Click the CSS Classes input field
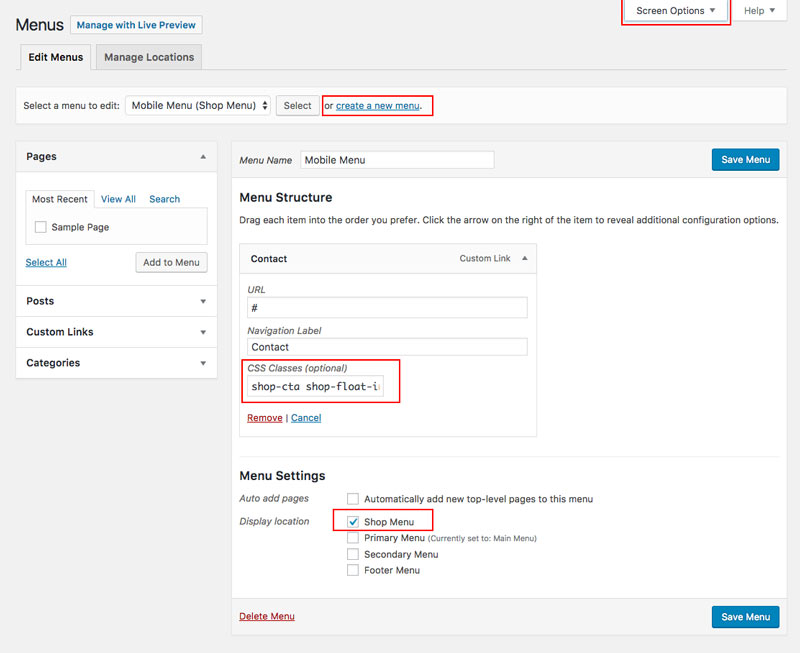Viewport: 800px width, 653px height. click(316, 387)
